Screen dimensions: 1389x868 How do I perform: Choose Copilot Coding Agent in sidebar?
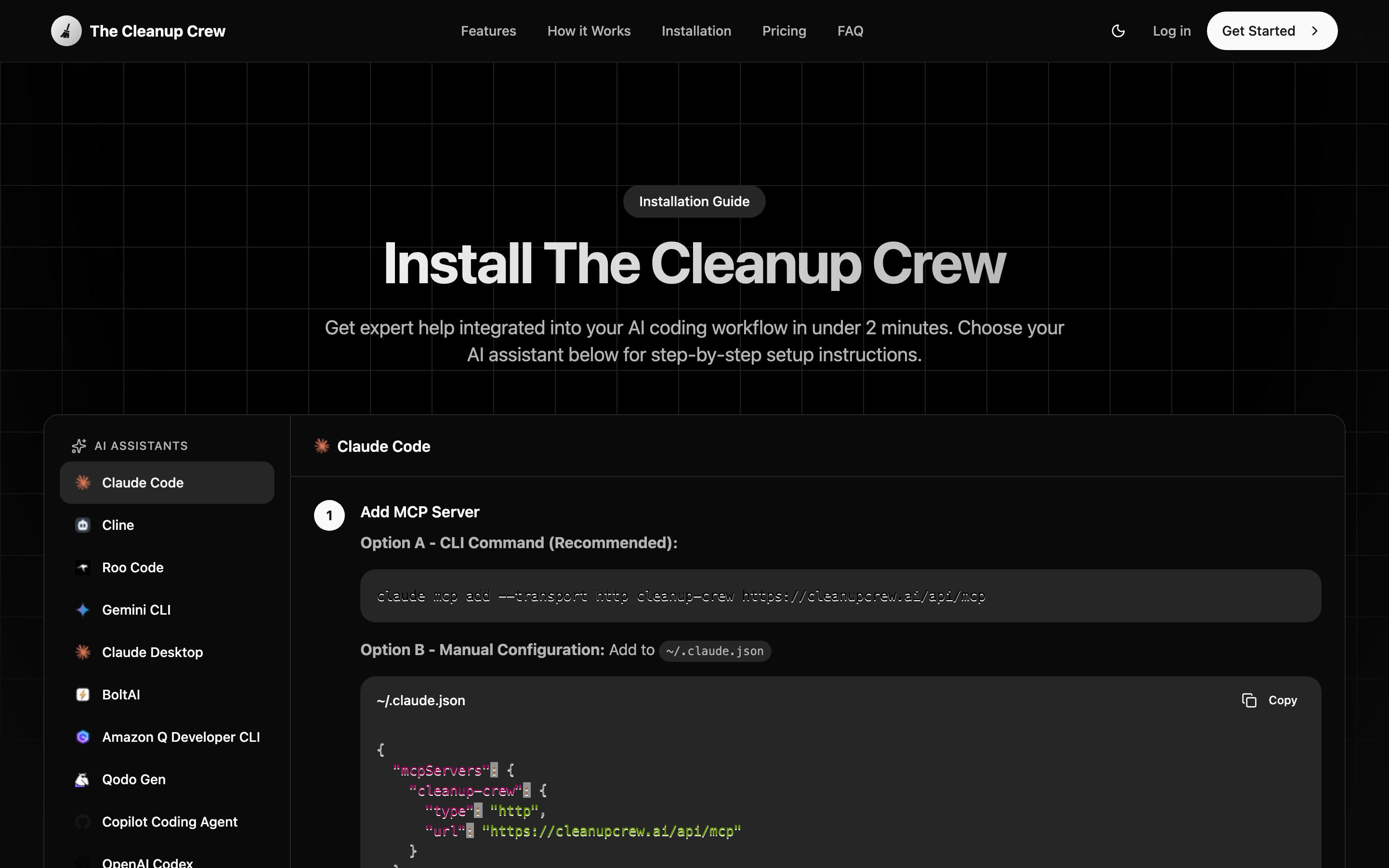(170, 822)
